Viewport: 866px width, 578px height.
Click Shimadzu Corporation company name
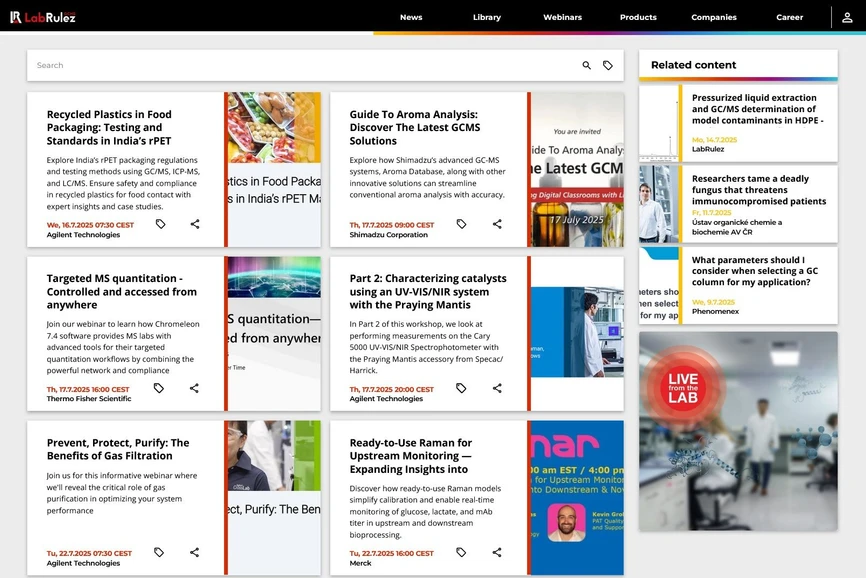(x=388, y=235)
